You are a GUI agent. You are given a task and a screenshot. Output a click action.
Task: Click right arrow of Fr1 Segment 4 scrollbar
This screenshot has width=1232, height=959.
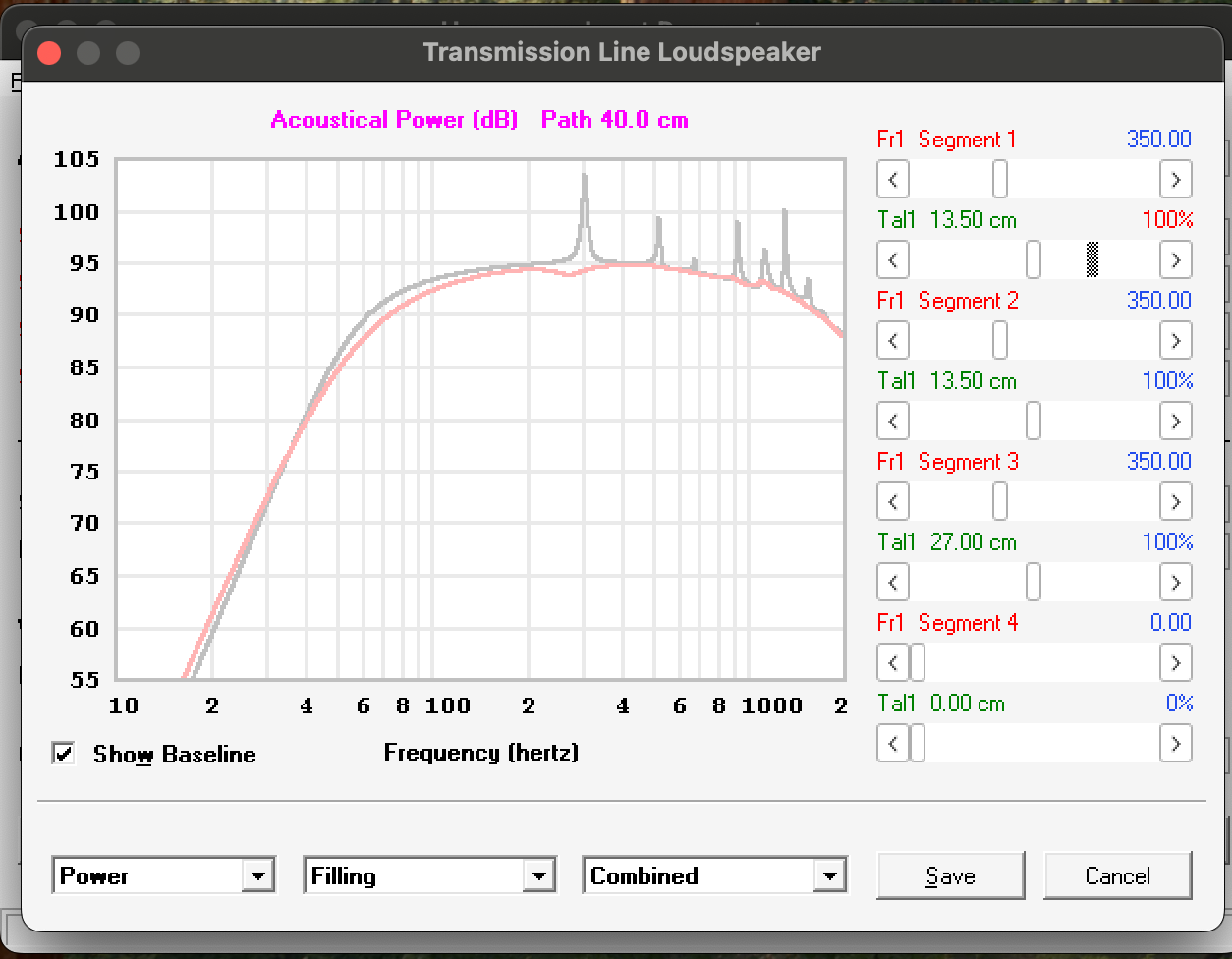point(1176,663)
